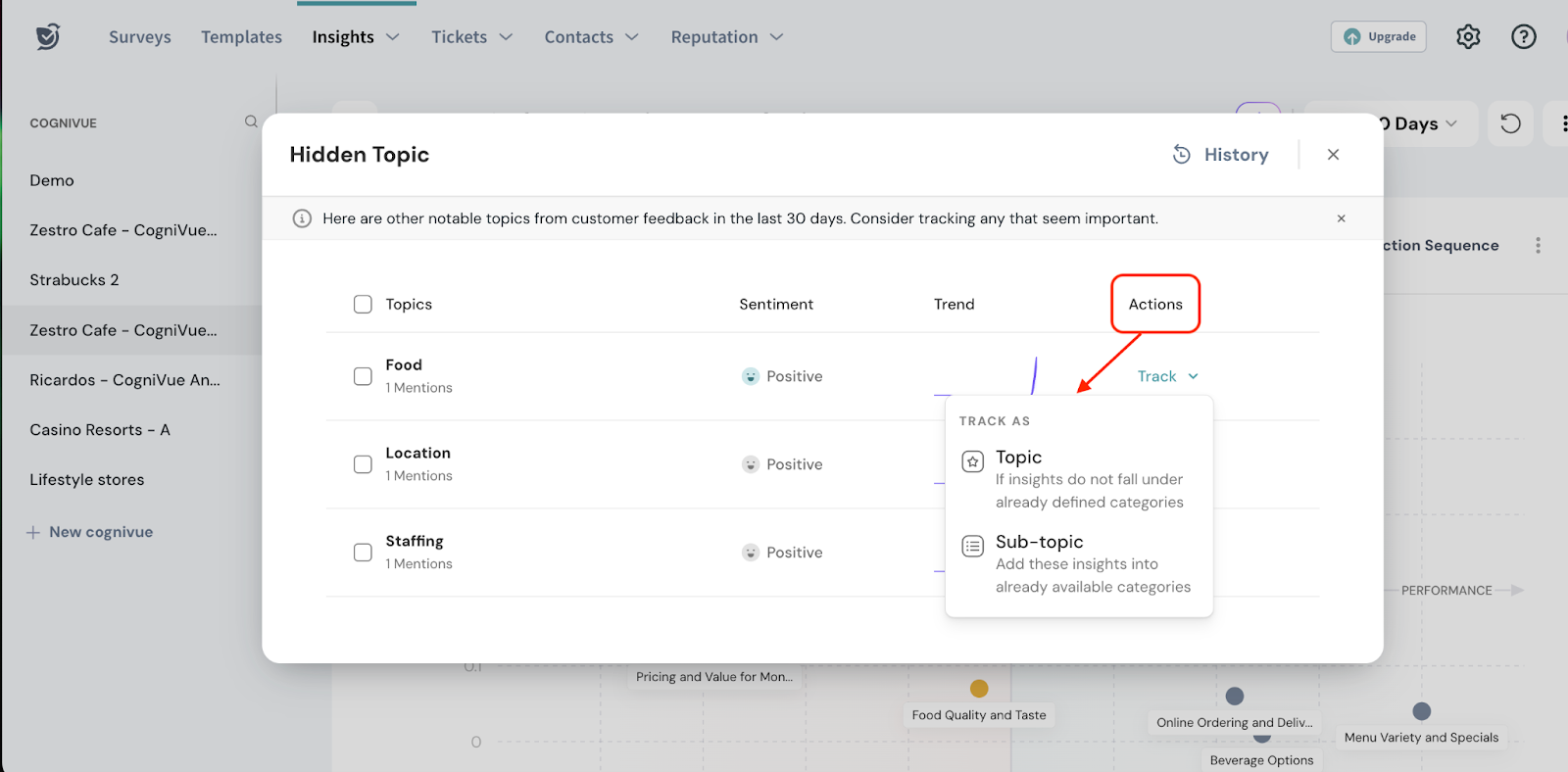This screenshot has height=772, width=1568.
Task: Dismiss the info banner with small x
Action: tap(1341, 218)
